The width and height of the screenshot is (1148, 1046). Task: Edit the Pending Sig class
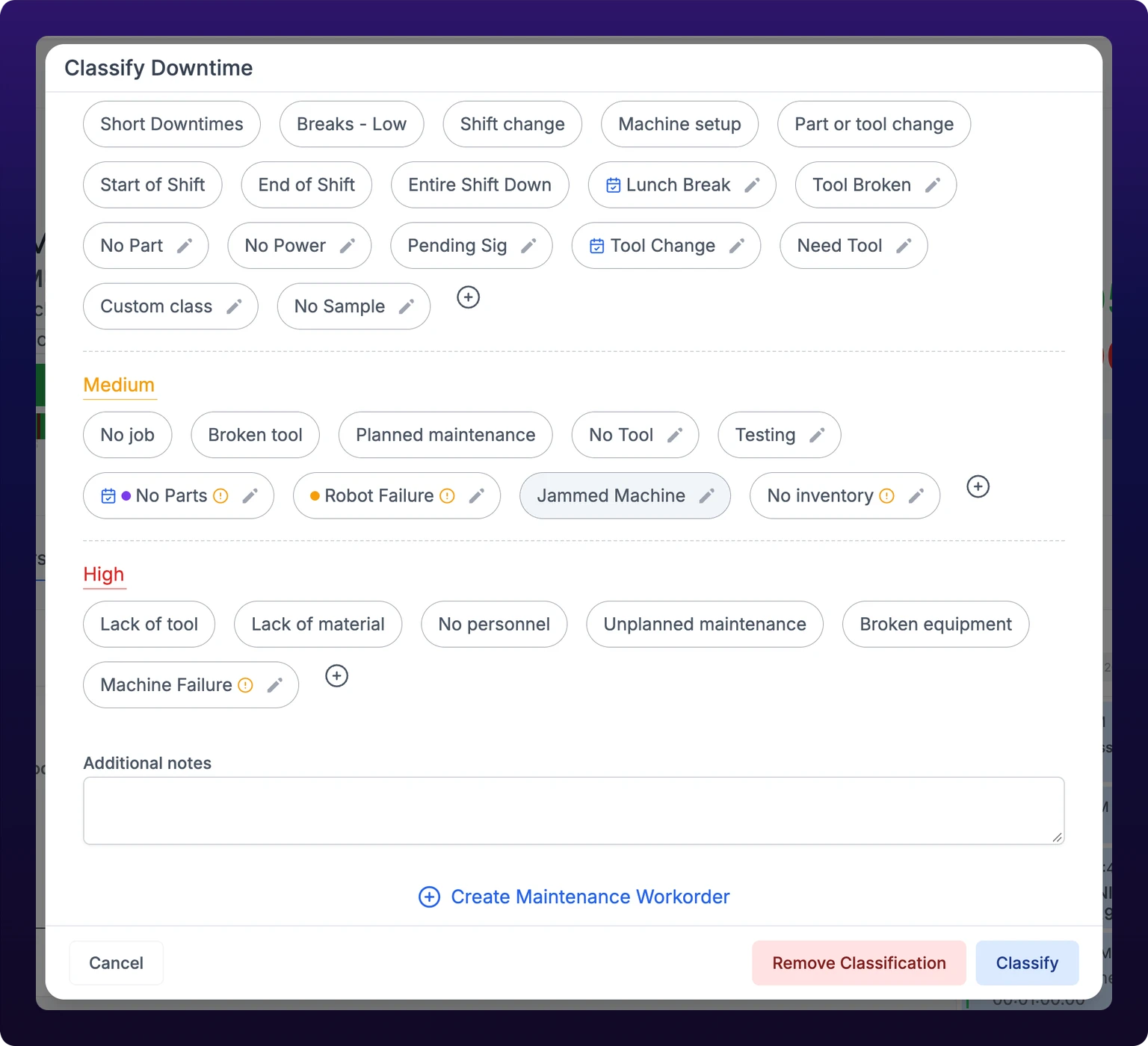tap(528, 246)
